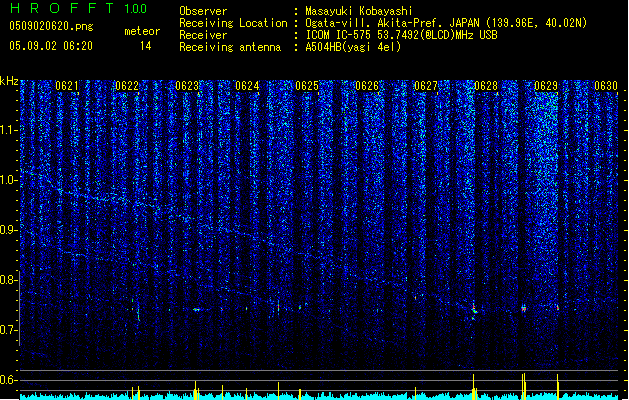
Task: Click the 'Observer' field label
Action: 203,11
